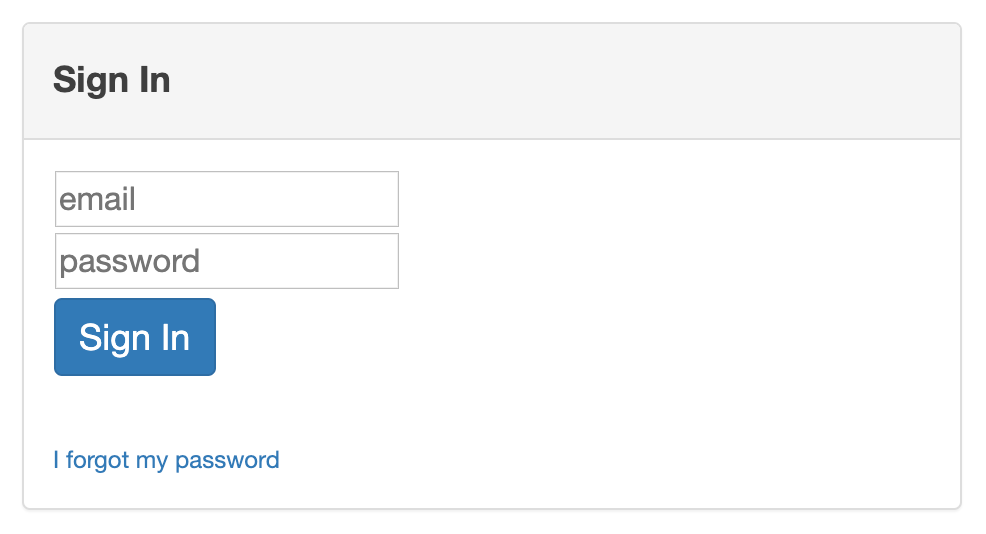Choose the second input of the form
Viewport: 986px width, 534px height.
(x=227, y=261)
